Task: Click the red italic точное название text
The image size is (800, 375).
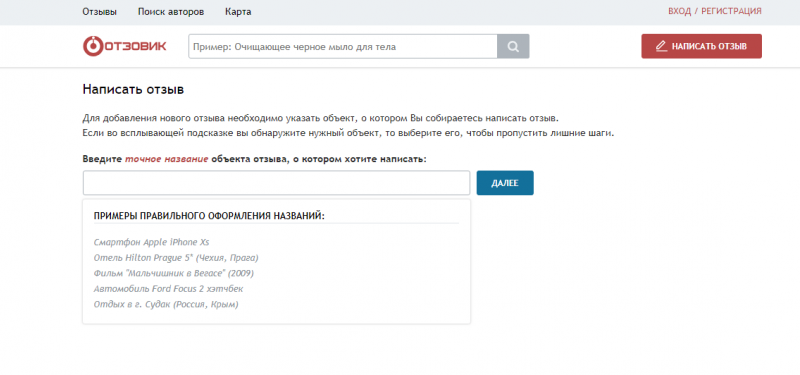Action: 167,159
